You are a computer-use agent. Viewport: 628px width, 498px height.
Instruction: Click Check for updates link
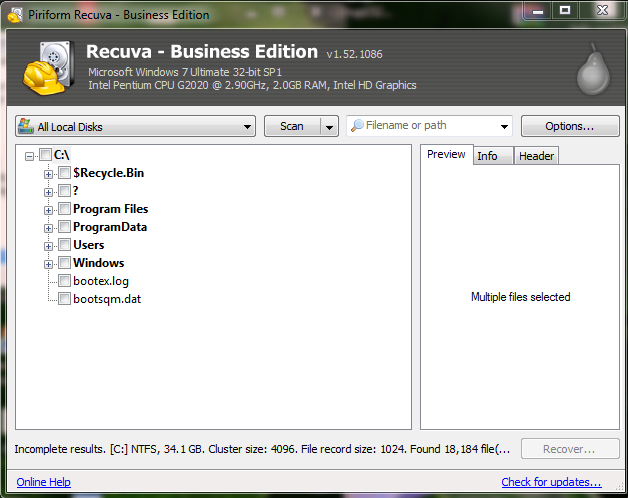click(x=551, y=482)
